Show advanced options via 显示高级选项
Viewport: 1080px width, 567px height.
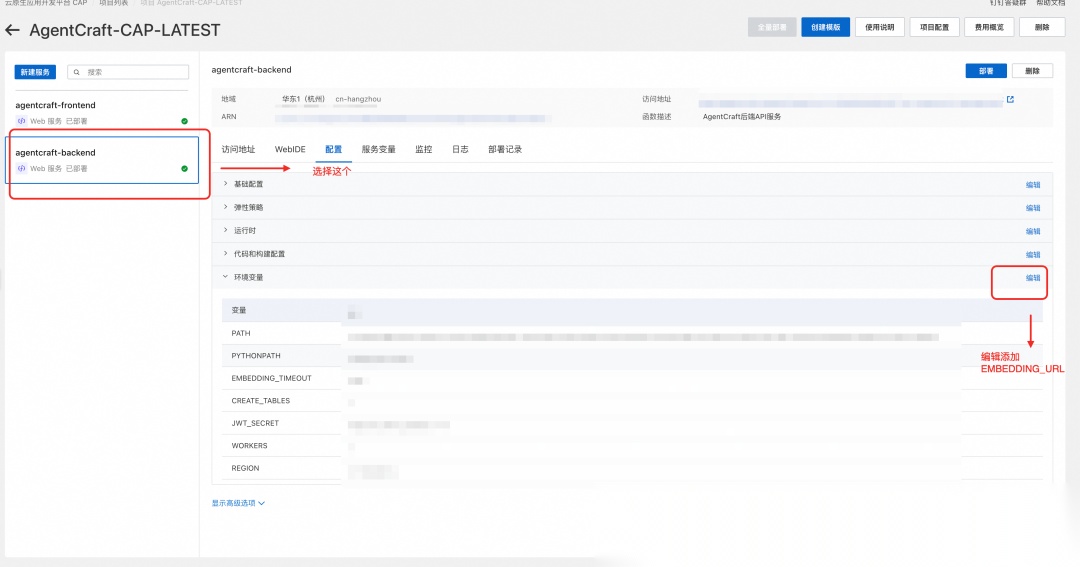tap(238, 503)
